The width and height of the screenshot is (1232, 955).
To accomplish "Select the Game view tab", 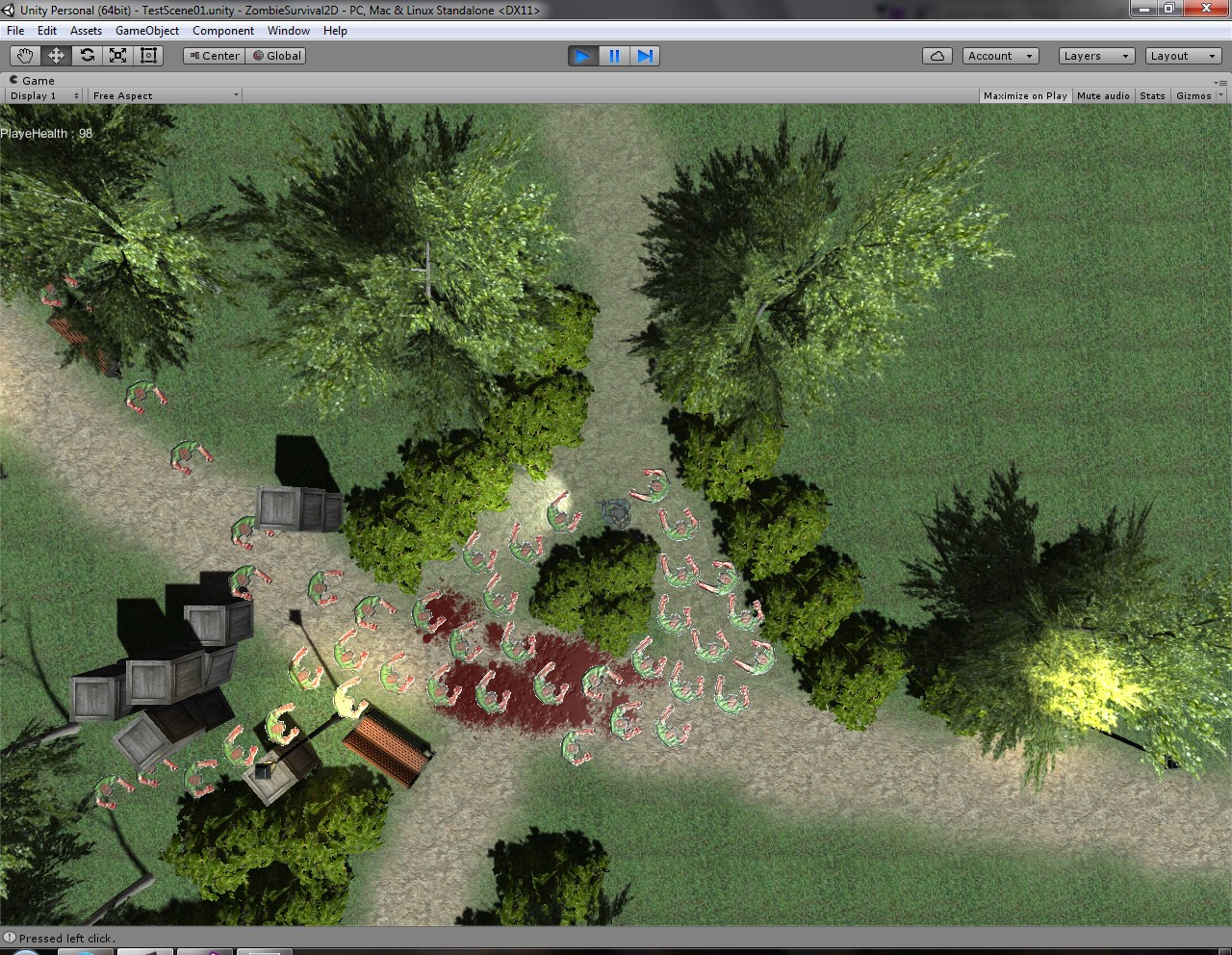I will coord(32,81).
